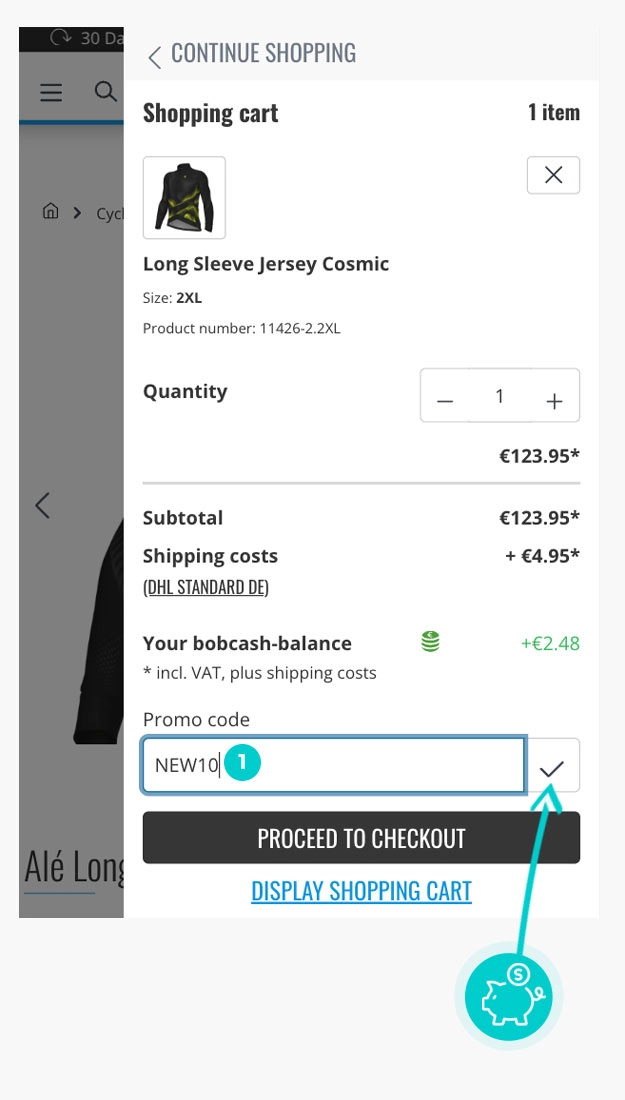This screenshot has height=1100, width=625.
Task: Show previous product image with left arrow
Action: 42,505
